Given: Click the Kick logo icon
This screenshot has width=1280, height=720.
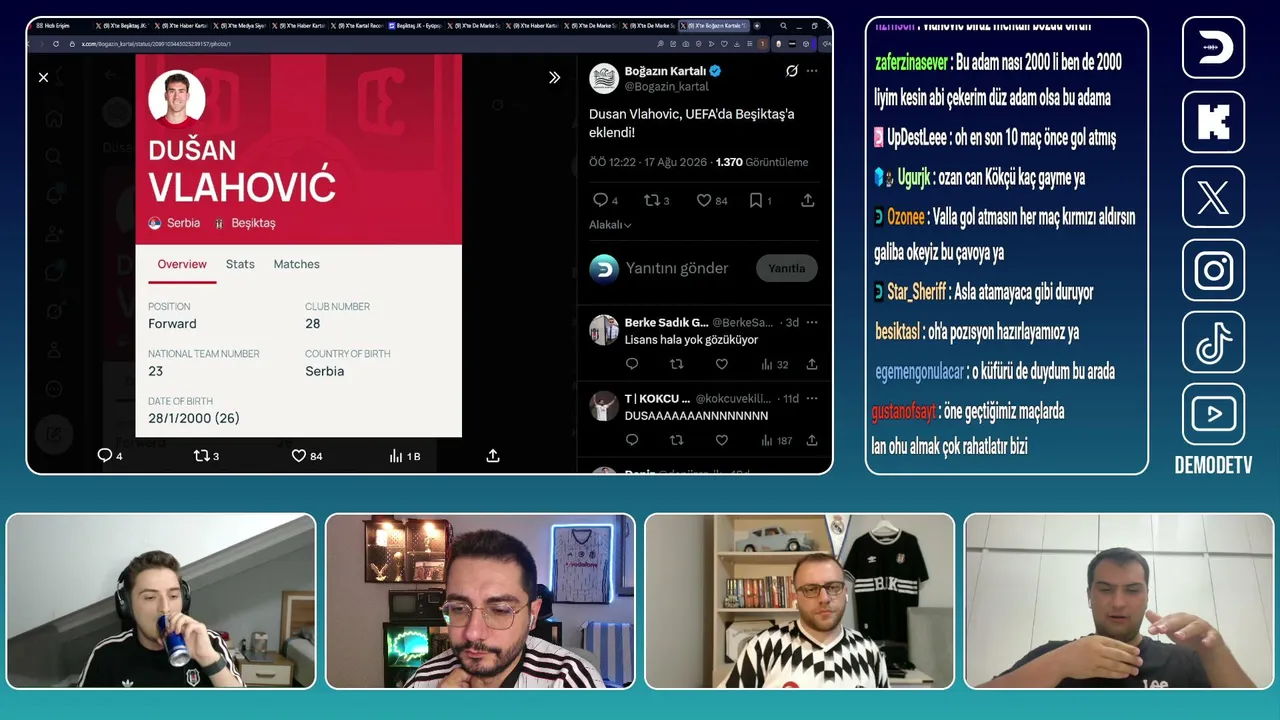Looking at the screenshot, I should (1213, 122).
